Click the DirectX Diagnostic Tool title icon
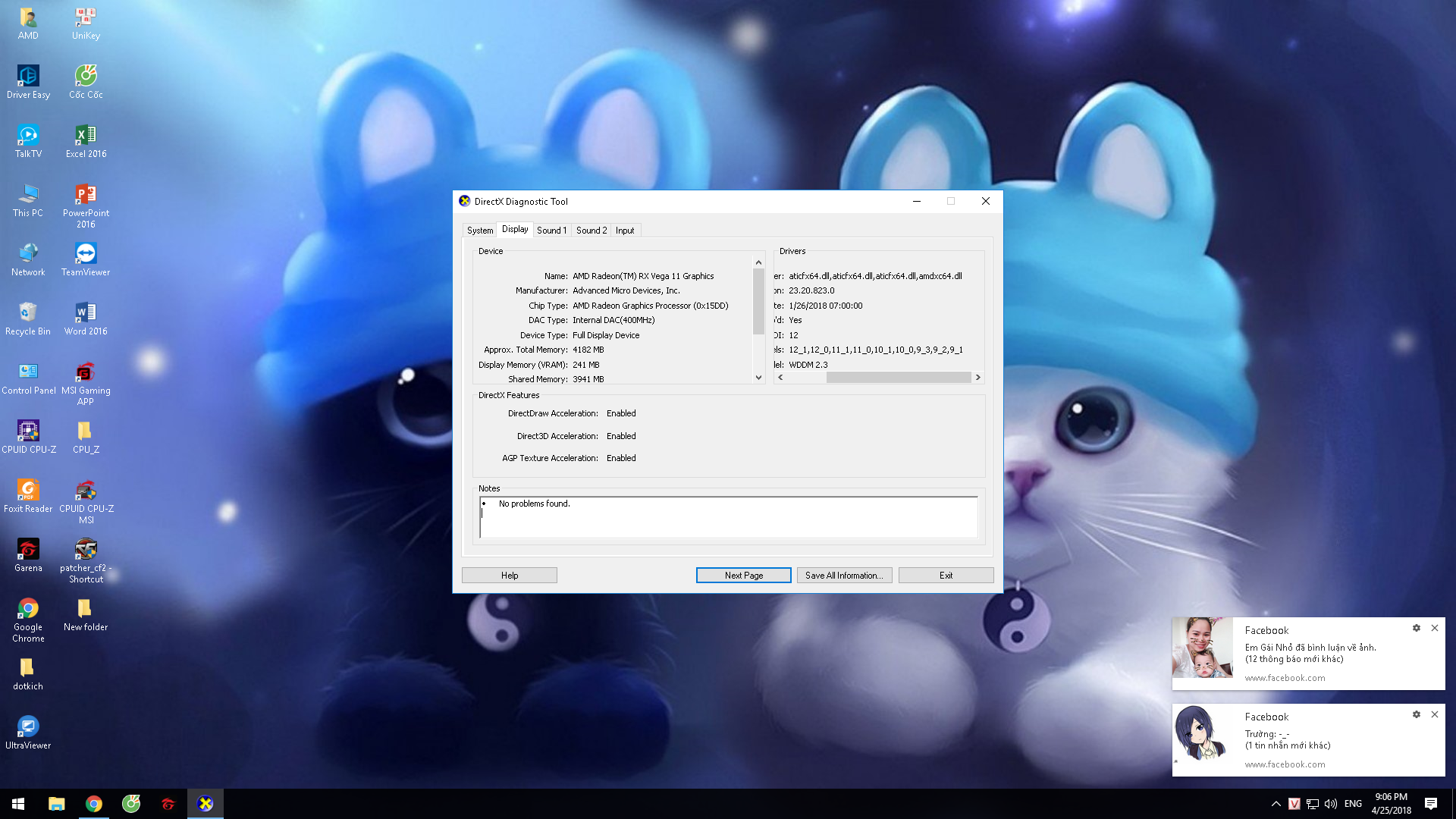This screenshot has height=819, width=1456. pyautogui.click(x=465, y=201)
